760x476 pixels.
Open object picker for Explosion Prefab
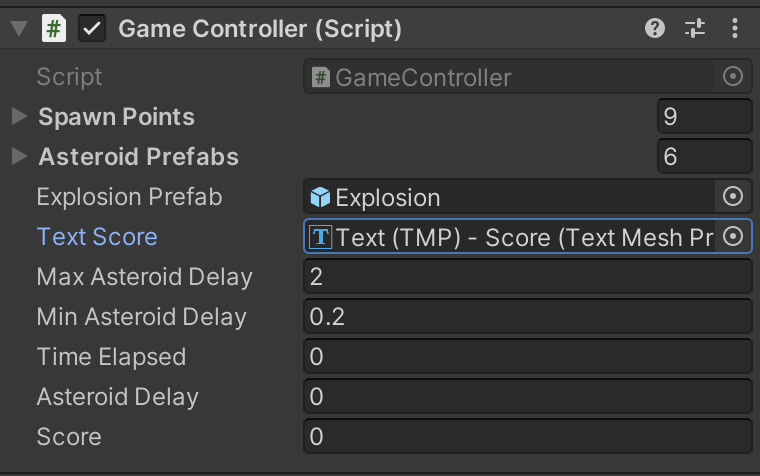click(x=733, y=196)
